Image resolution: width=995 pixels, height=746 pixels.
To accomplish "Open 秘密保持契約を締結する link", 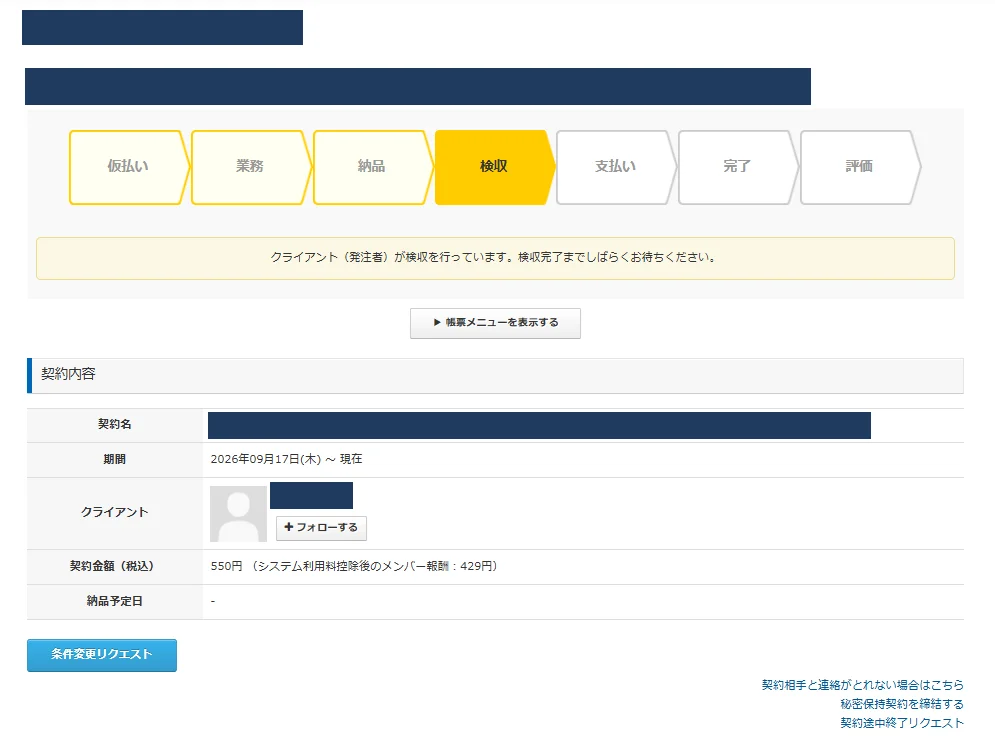I will pos(902,704).
